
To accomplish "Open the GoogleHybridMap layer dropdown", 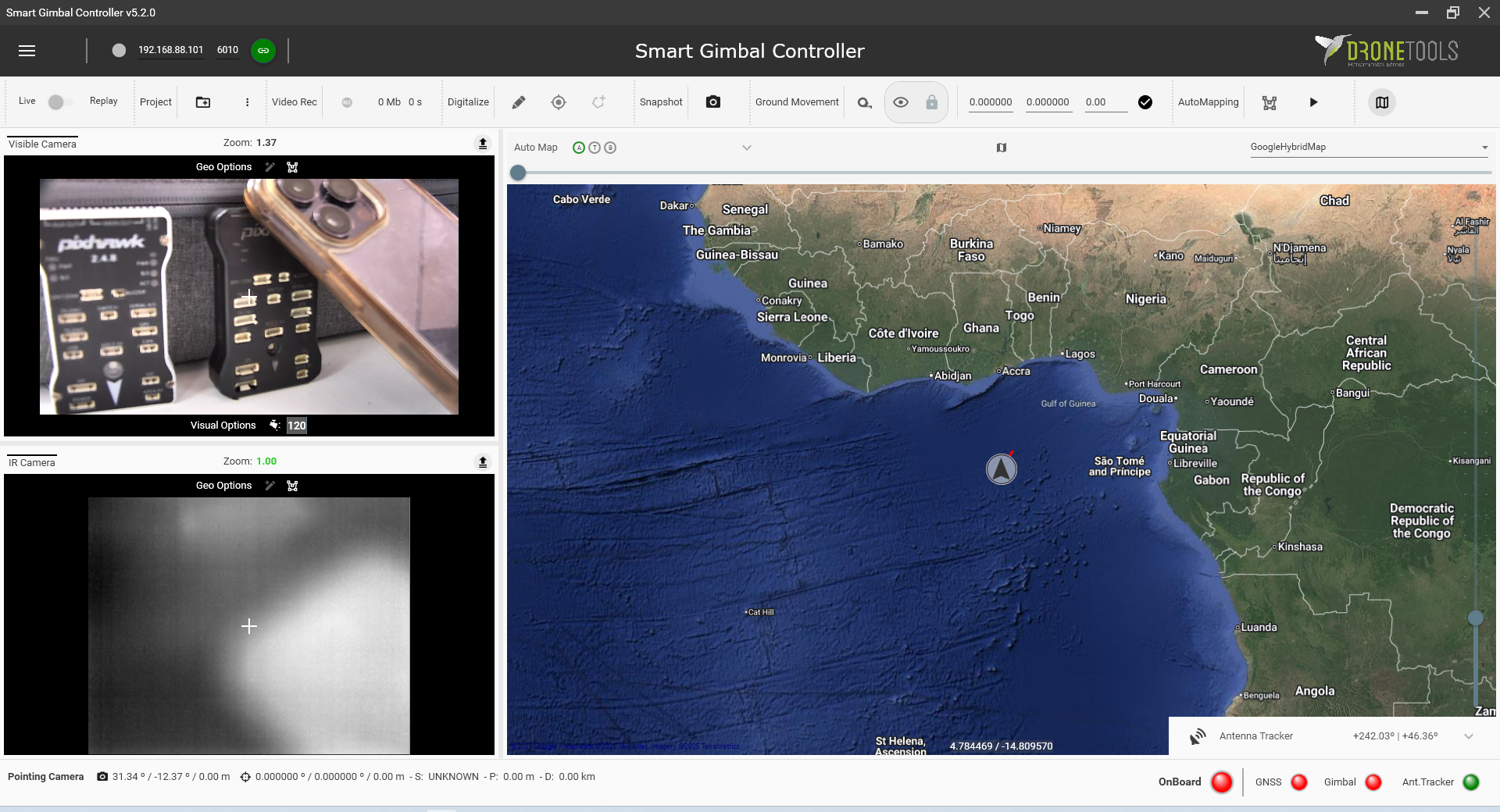I will click(x=1484, y=147).
